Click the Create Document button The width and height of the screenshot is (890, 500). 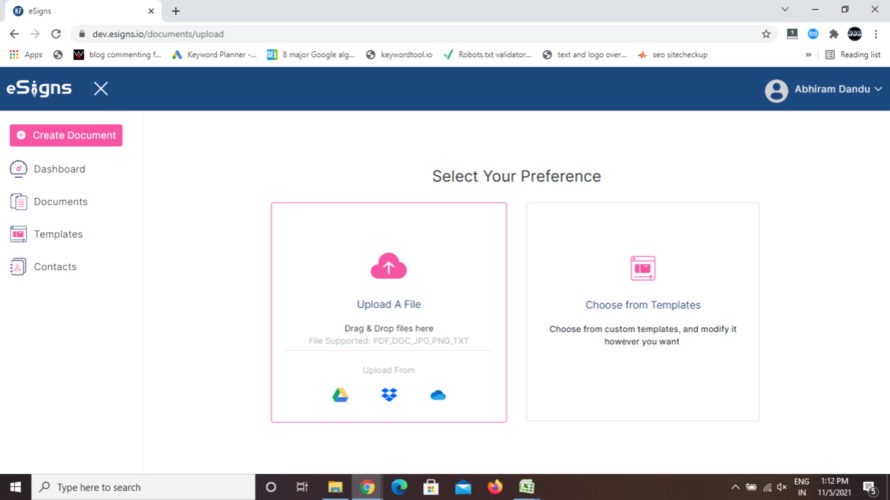click(x=66, y=135)
